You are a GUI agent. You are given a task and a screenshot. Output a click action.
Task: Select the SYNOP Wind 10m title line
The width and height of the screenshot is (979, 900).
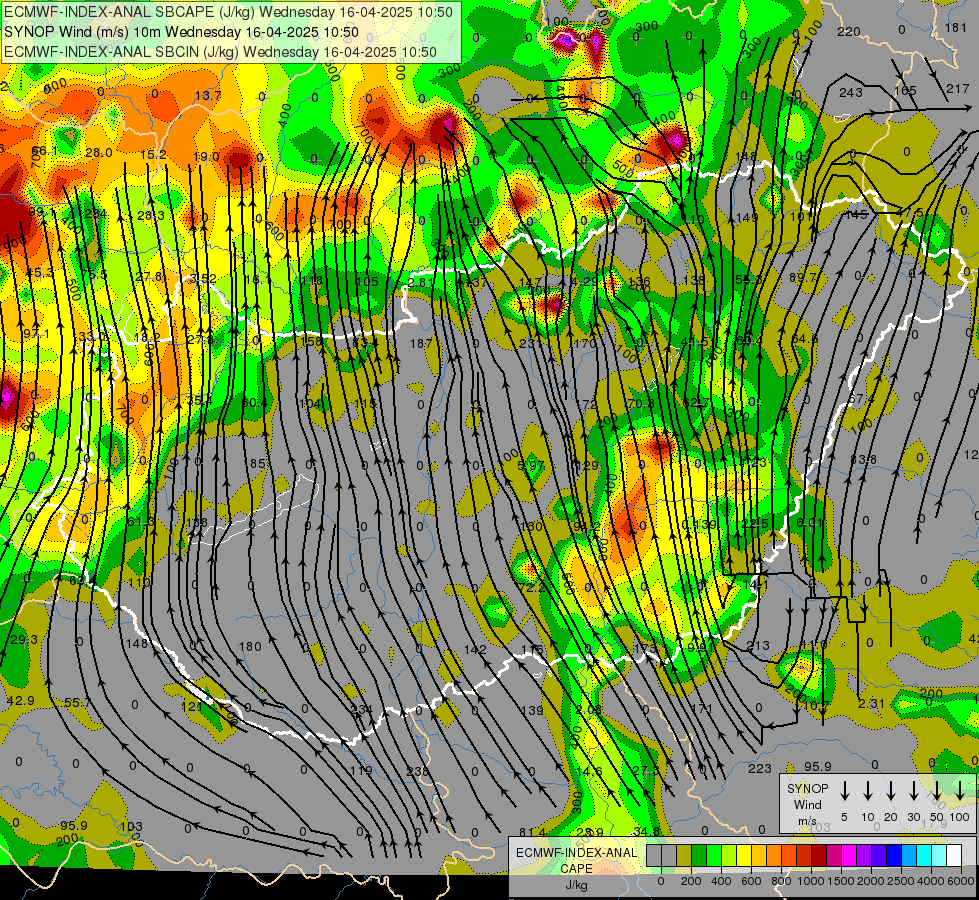pos(181,32)
